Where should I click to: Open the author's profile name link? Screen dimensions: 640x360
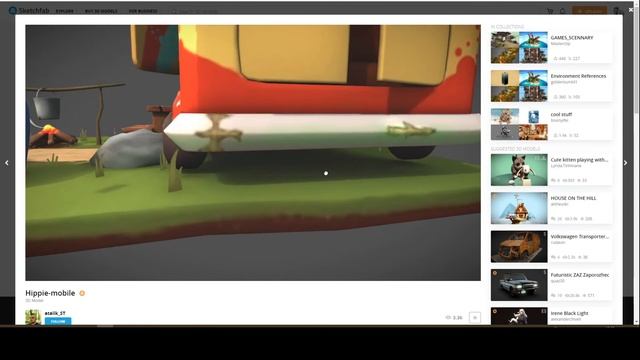[x=55, y=313]
